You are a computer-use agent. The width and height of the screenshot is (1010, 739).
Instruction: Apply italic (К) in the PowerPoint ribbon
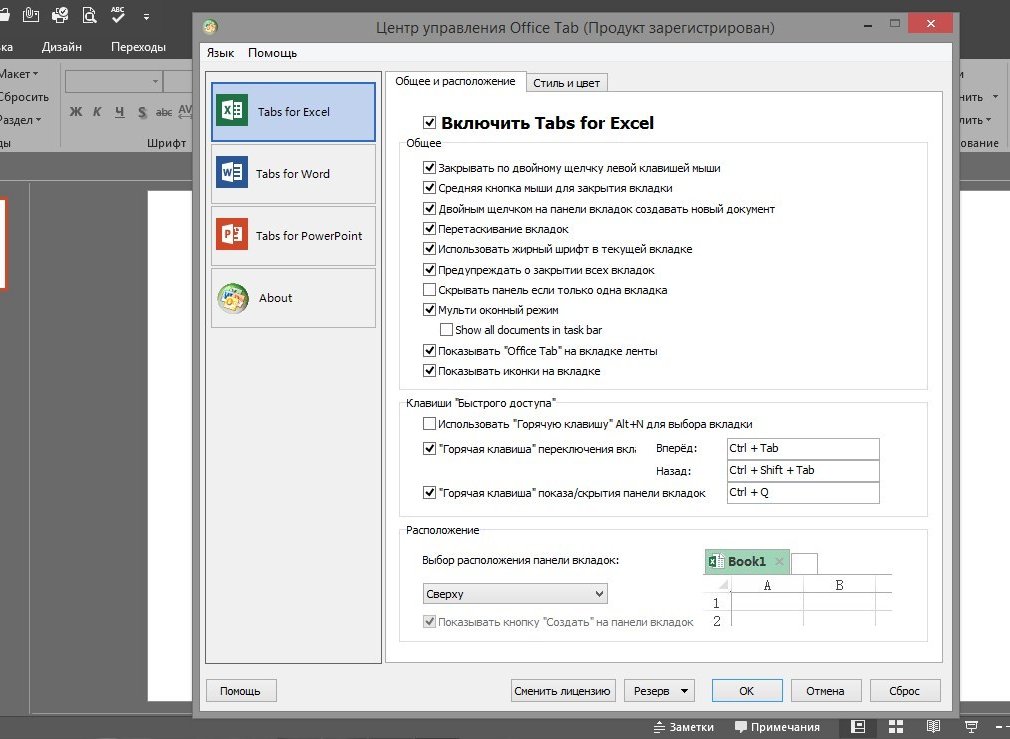[x=97, y=111]
